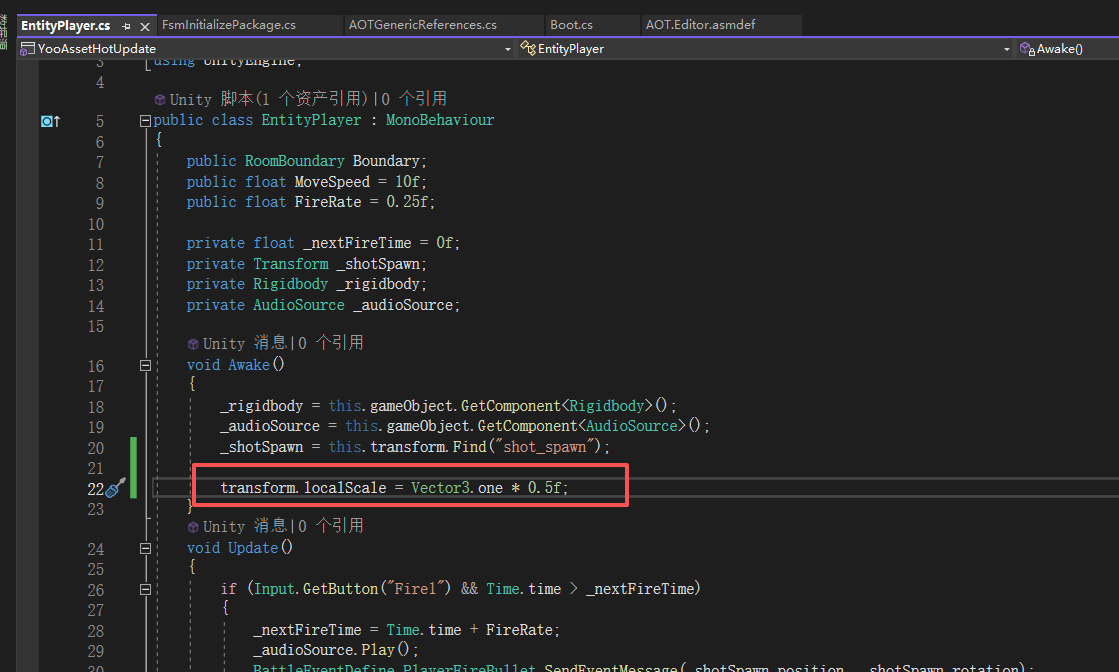Click the _nextFireTime declaration on line 11
The image size is (1119, 672).
357,243
